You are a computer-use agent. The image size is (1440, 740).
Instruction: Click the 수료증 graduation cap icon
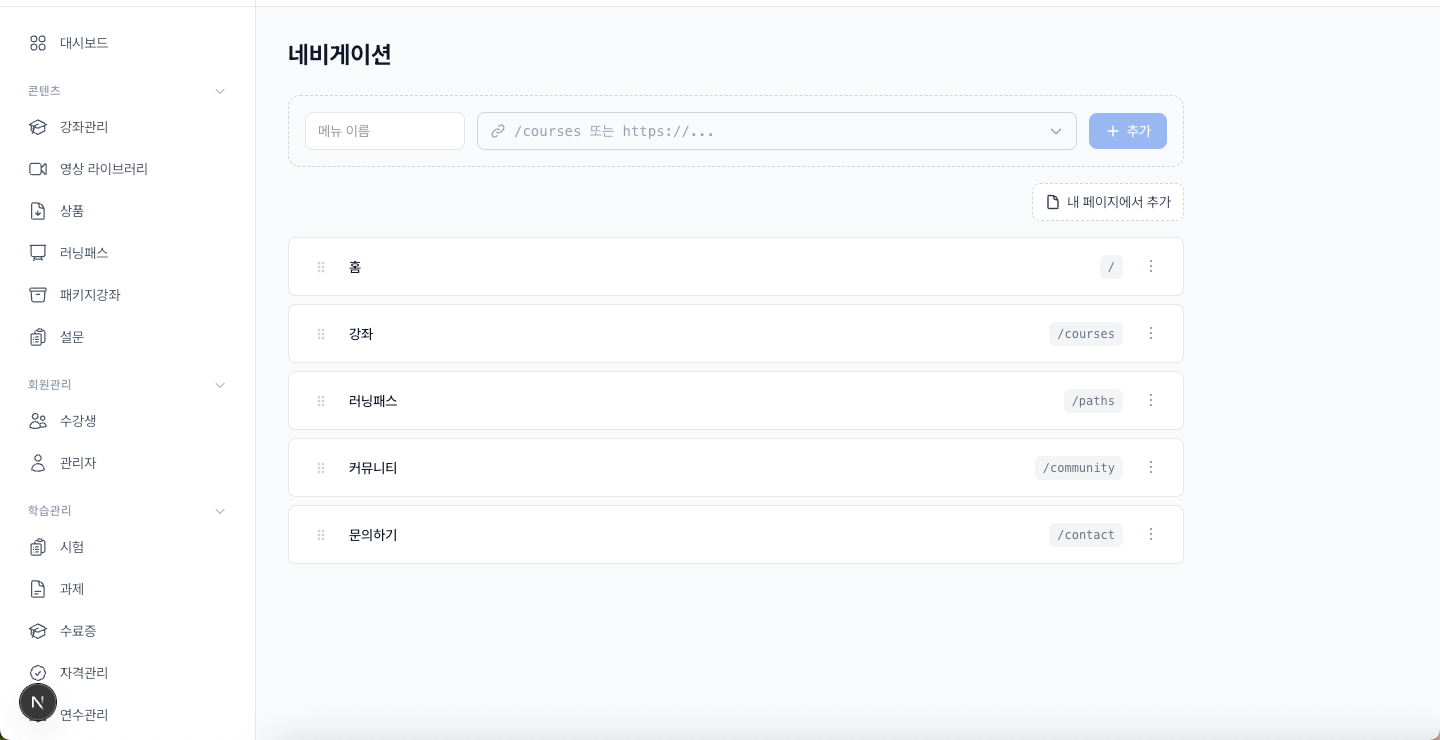click(38, 631)
